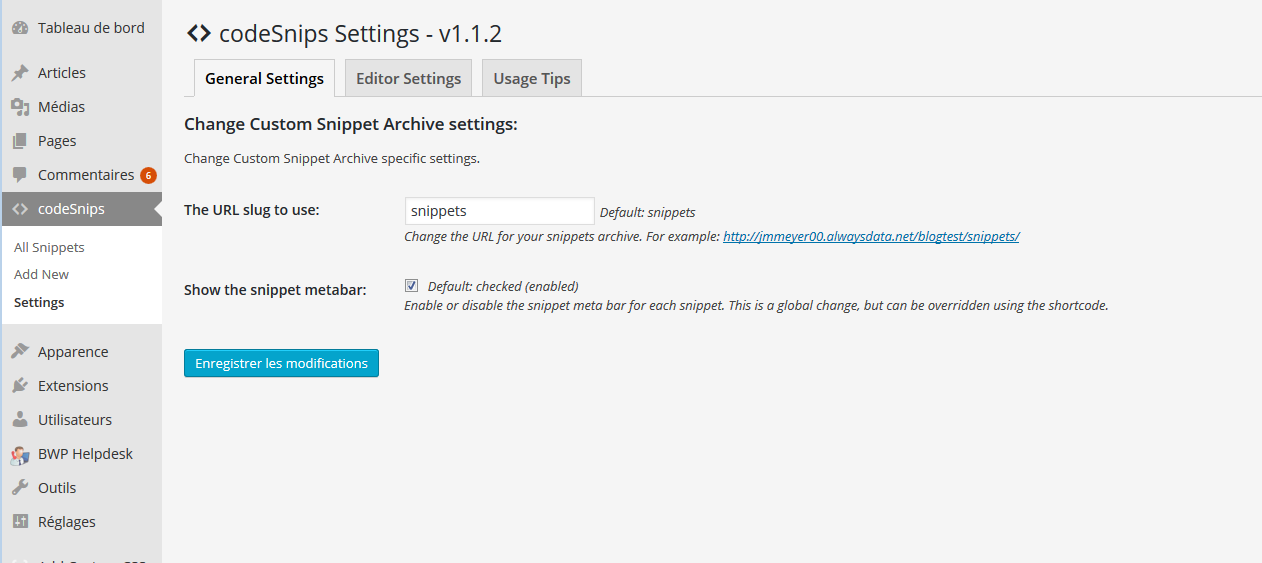Open the Réglages menu label
Image resolution: width=1262 pixels, height=563 pixels.
tap(67, 522)
